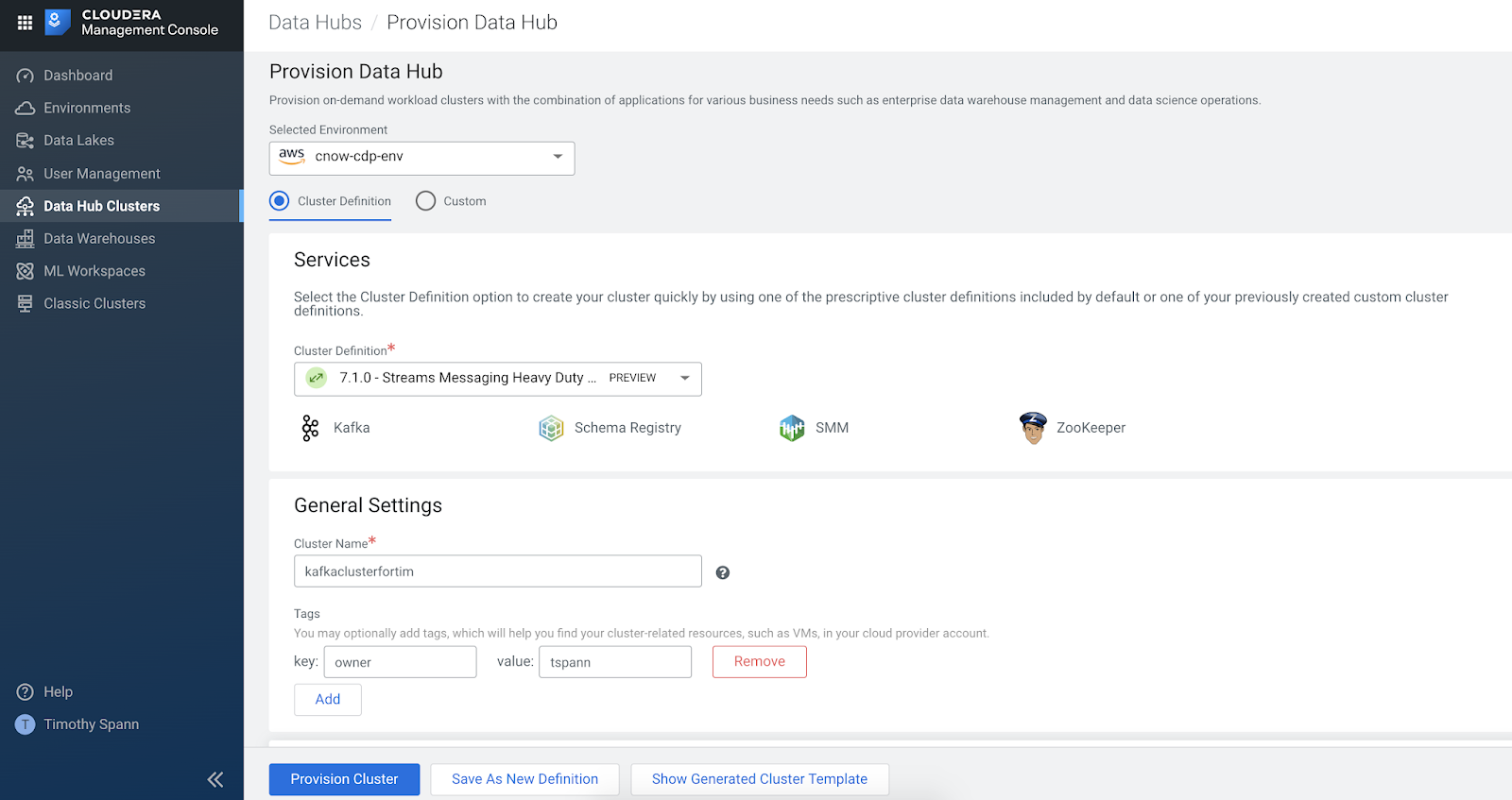
Task: Click the ZooKeeper label
Action: pos(1091,428)
